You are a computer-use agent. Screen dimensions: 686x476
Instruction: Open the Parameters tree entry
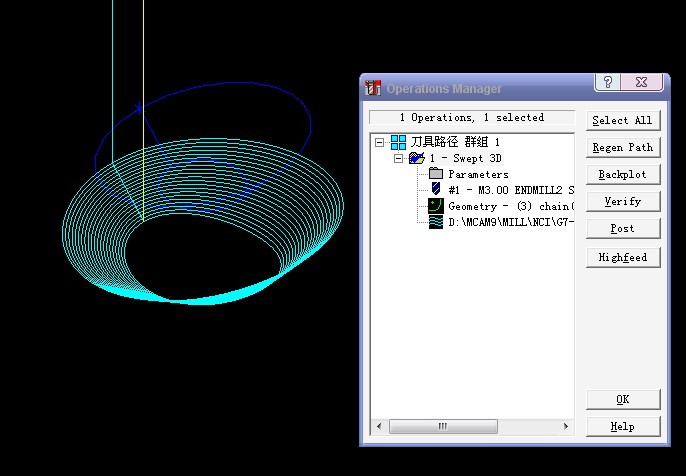click(x=478, y=174)
